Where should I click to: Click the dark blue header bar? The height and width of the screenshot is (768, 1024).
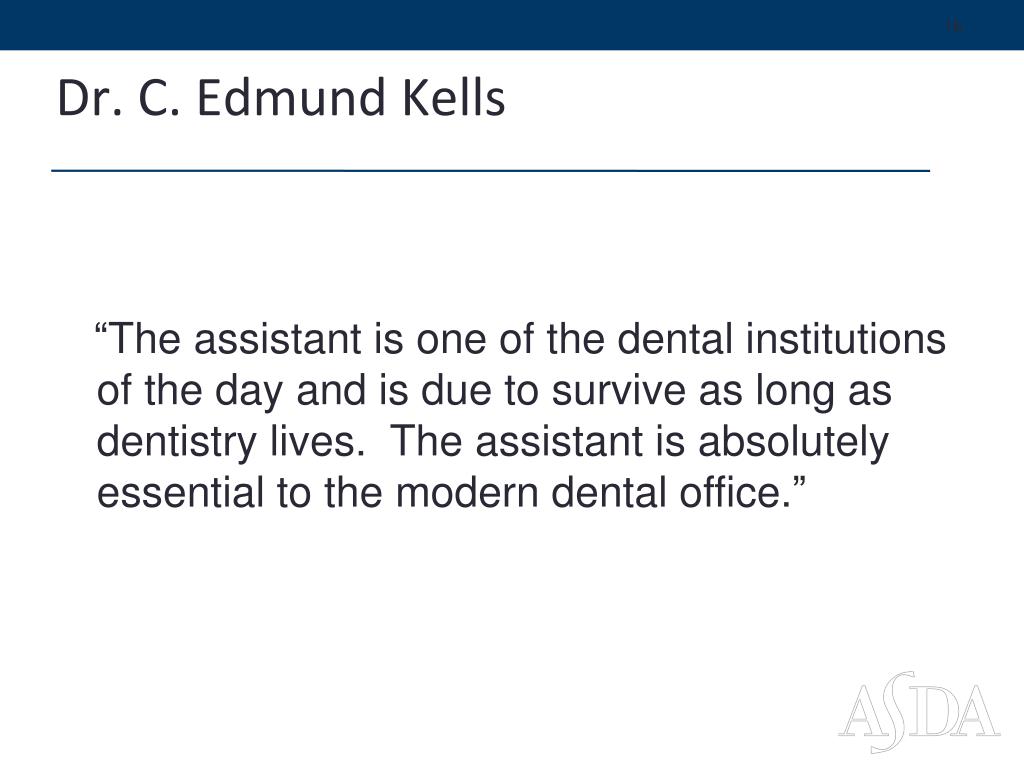[x=512, y=25]
